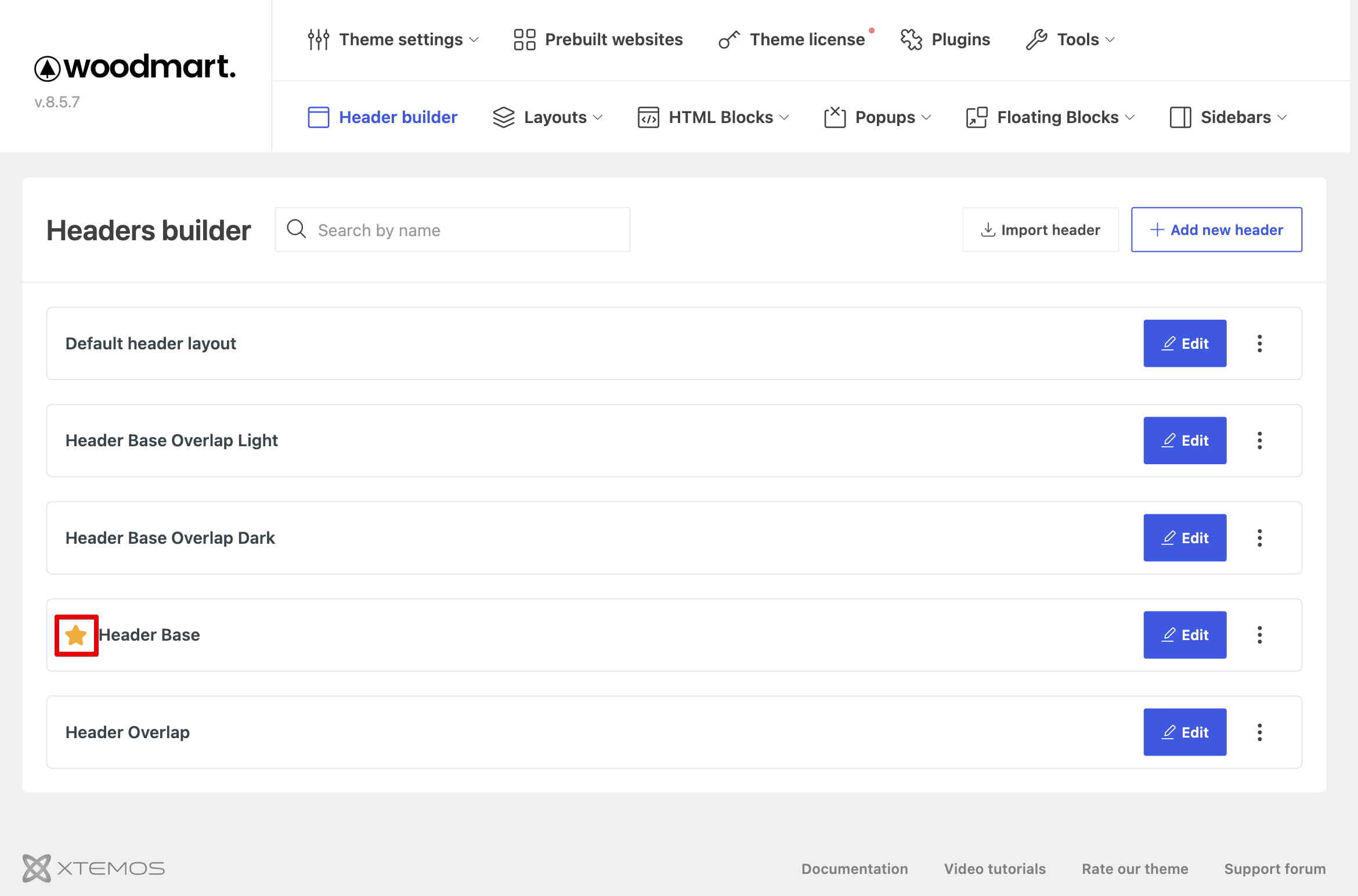The height and width of the screenshot is (896, 1358).
Task: Open three-dot menu for Header Base Overlap Light
Action: coord(1259,440)
